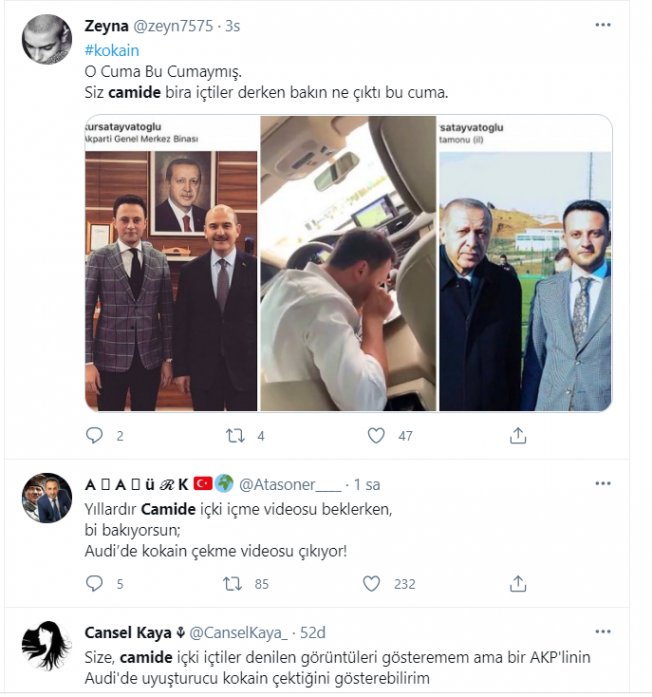Visit Cansel Kaya's profile name

128,632
